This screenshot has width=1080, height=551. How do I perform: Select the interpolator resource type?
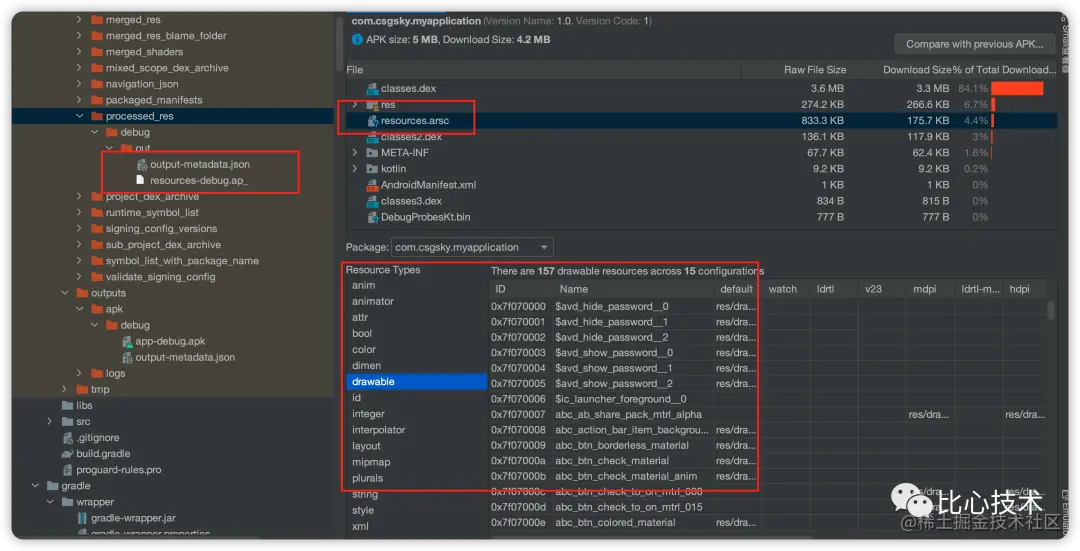379,430
